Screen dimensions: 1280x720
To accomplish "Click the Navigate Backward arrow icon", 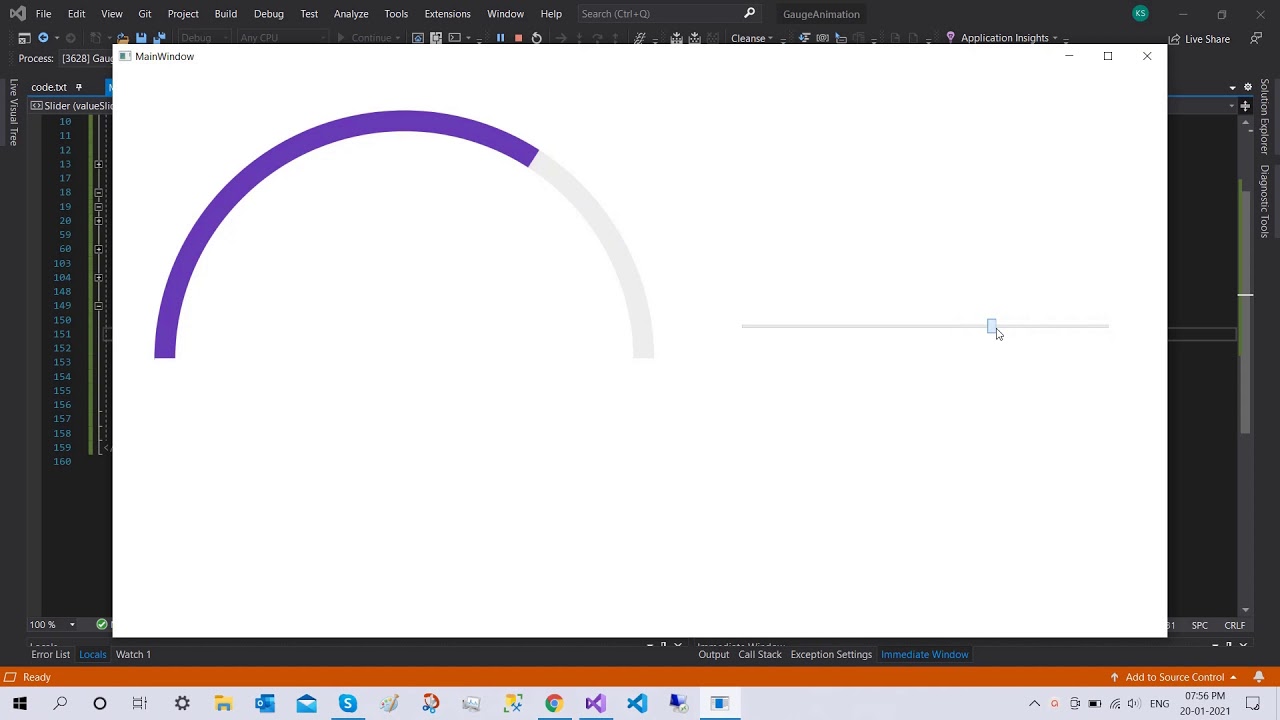I will point(43,38).
